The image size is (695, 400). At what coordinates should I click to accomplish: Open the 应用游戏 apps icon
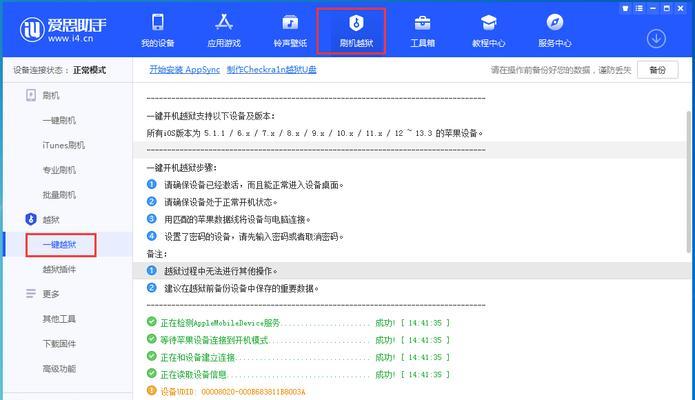[x=224, y=22]
